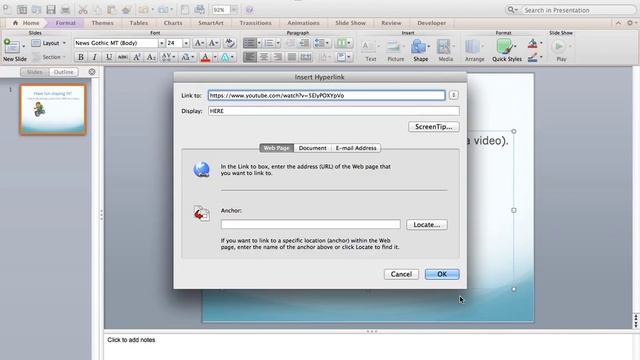The image size is (640, 360).
Task: Toggle Strikethrough formatting
Action: pyautogui.click(x=122, y=57)
